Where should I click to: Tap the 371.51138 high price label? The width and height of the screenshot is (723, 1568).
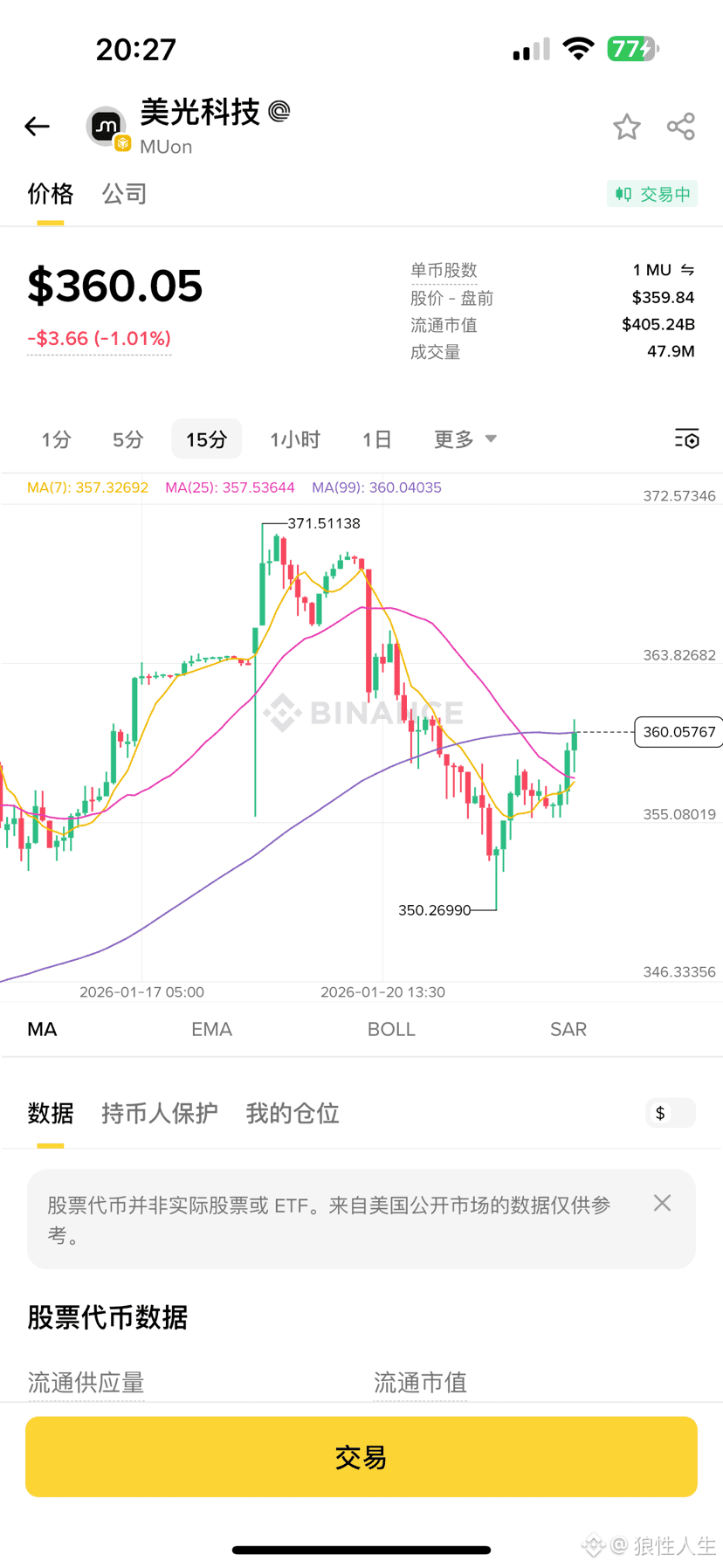click(x=324, y=523)
